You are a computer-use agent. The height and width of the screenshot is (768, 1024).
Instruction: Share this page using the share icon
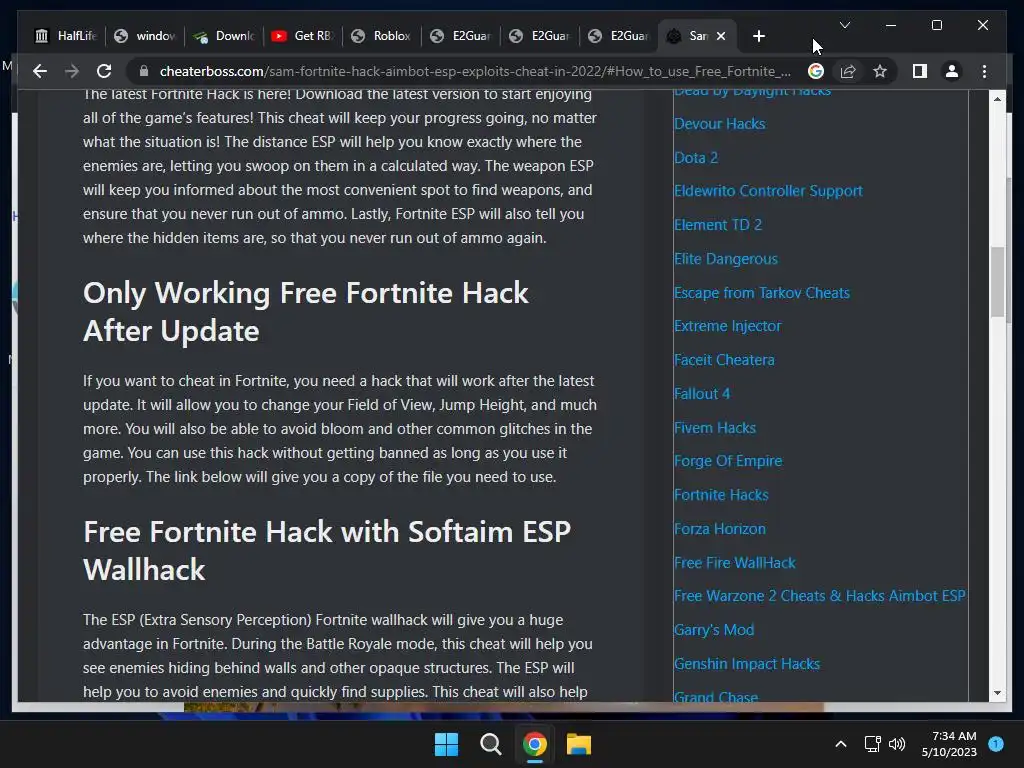(x=848, y=71)
